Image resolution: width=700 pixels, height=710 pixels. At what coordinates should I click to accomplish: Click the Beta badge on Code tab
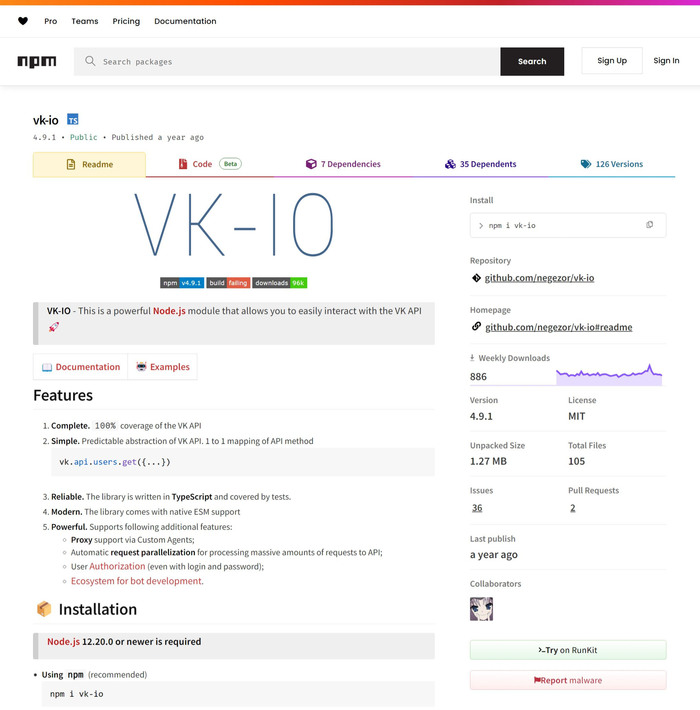click(230, 164)
